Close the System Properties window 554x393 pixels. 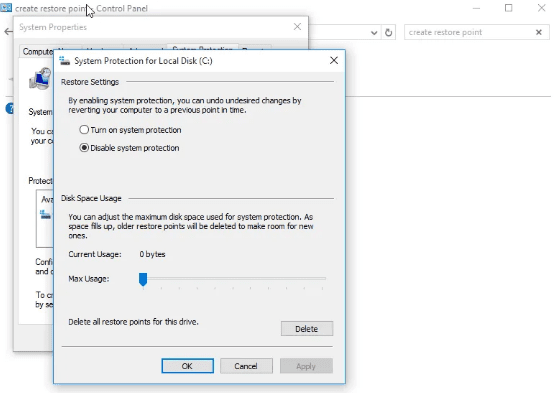(297, 27)
